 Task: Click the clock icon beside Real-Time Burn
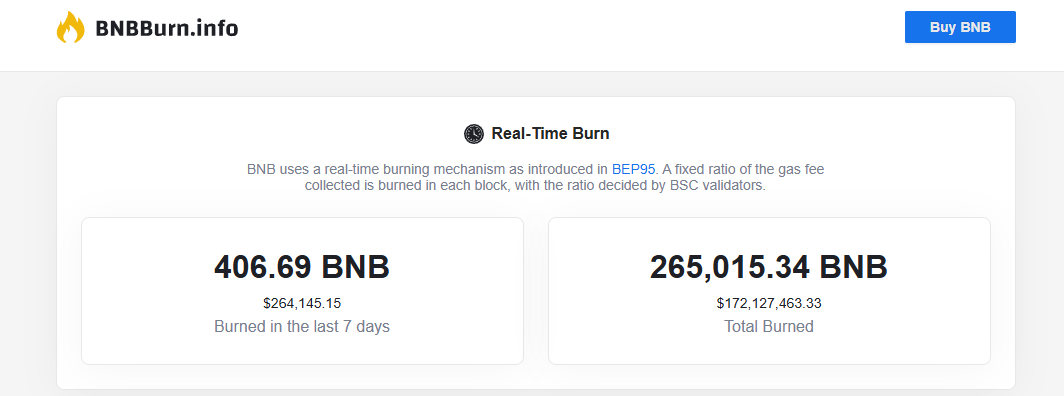474,134
